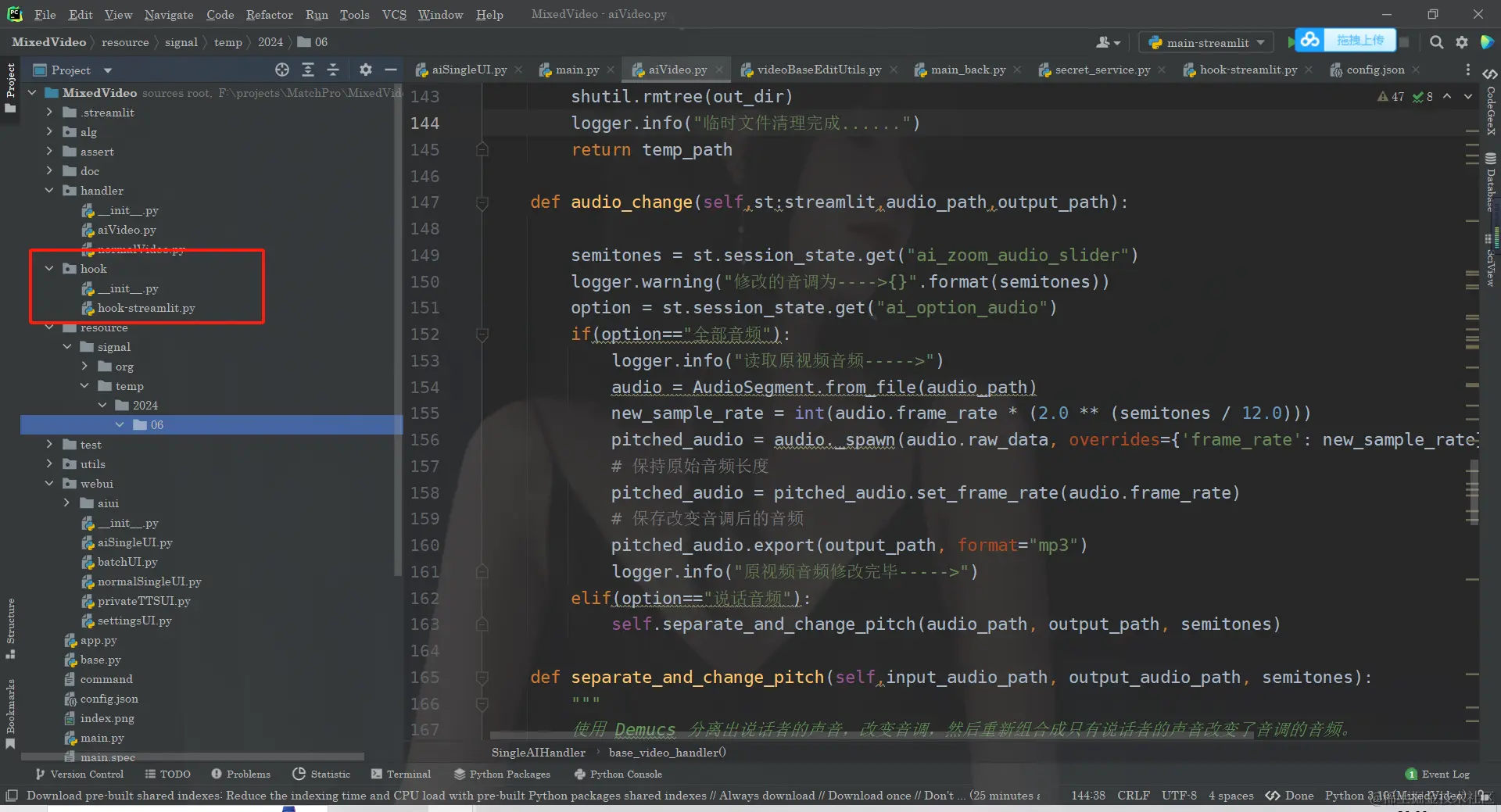
Task: Open the CodeGeeX side panel
Action: tap(1490, 102)
